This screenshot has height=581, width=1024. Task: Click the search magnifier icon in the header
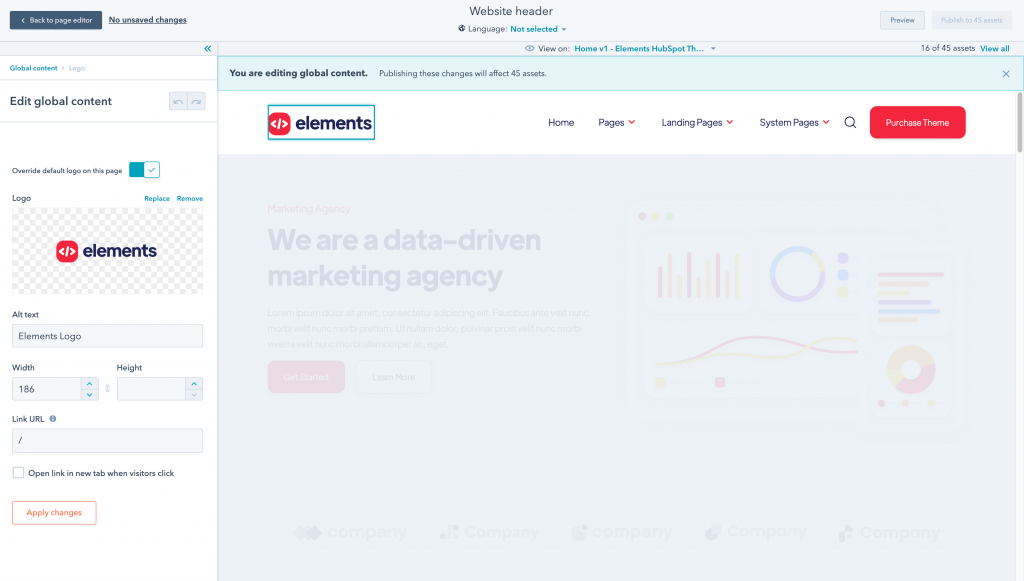(850, 123)
